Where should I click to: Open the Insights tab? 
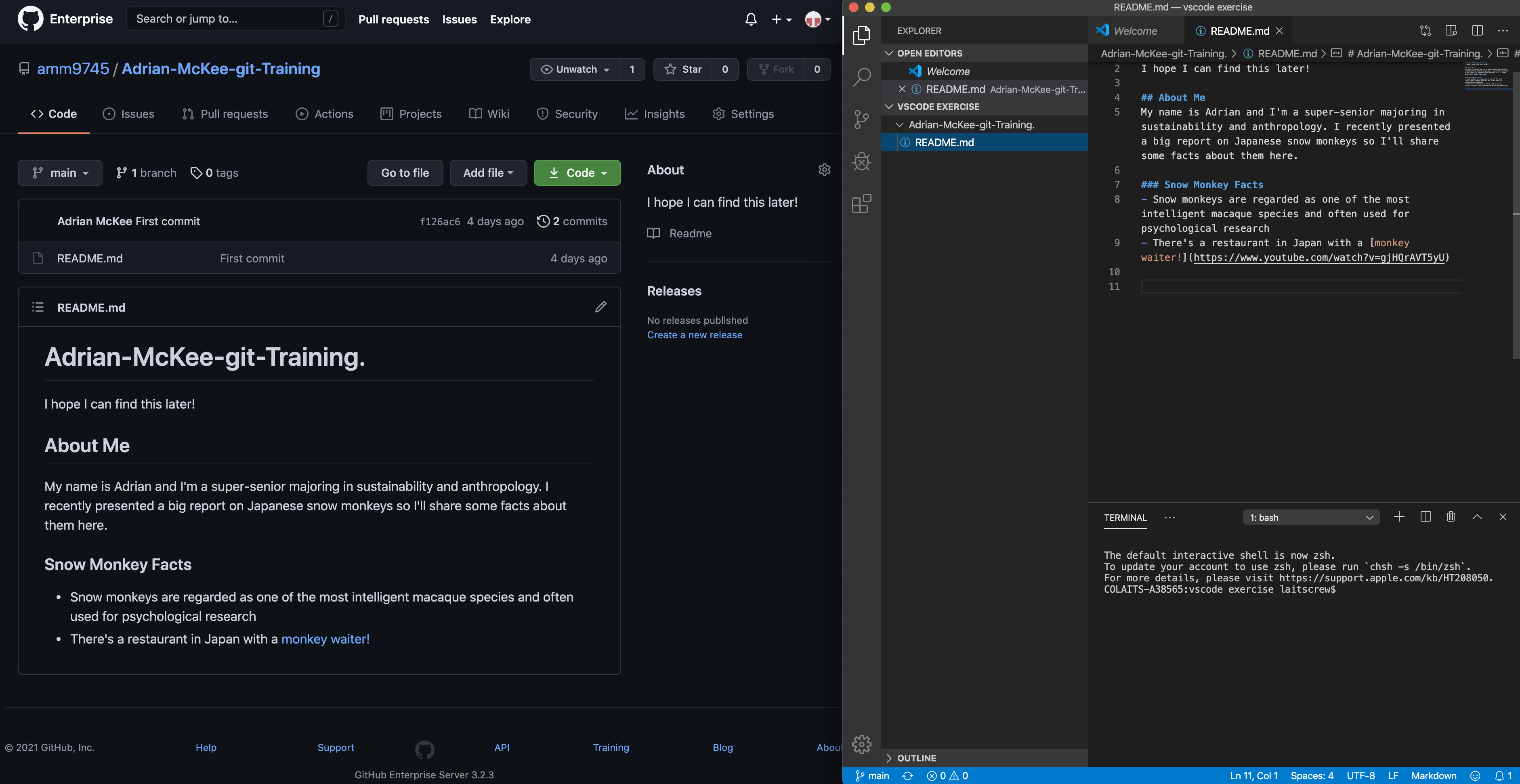(x=655, y=114)
